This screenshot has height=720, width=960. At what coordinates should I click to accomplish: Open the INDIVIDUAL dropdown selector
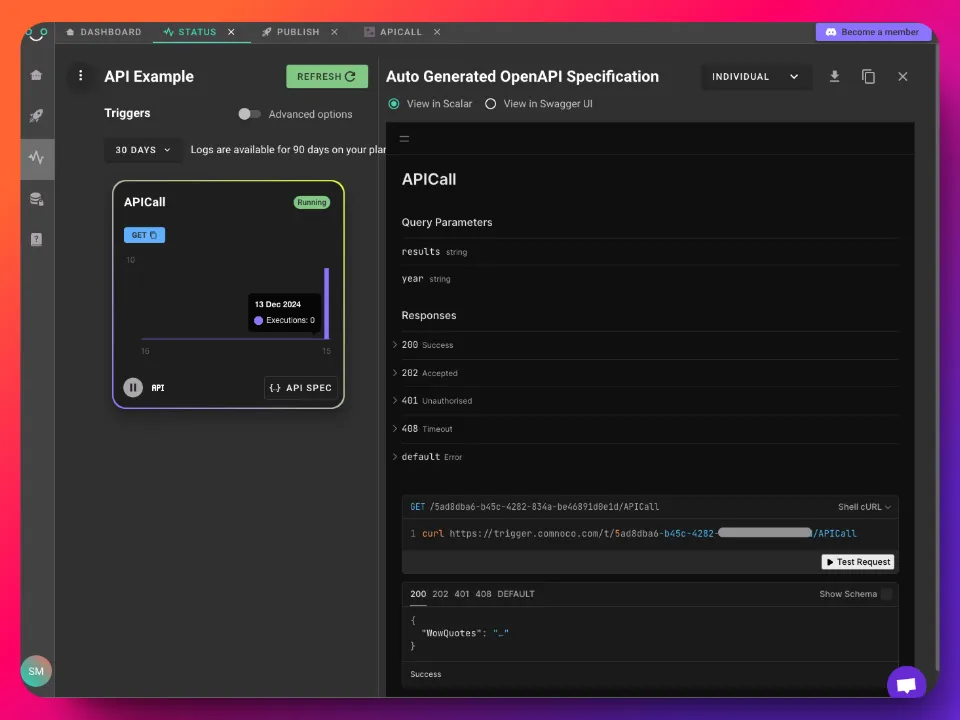click(754, 77)
